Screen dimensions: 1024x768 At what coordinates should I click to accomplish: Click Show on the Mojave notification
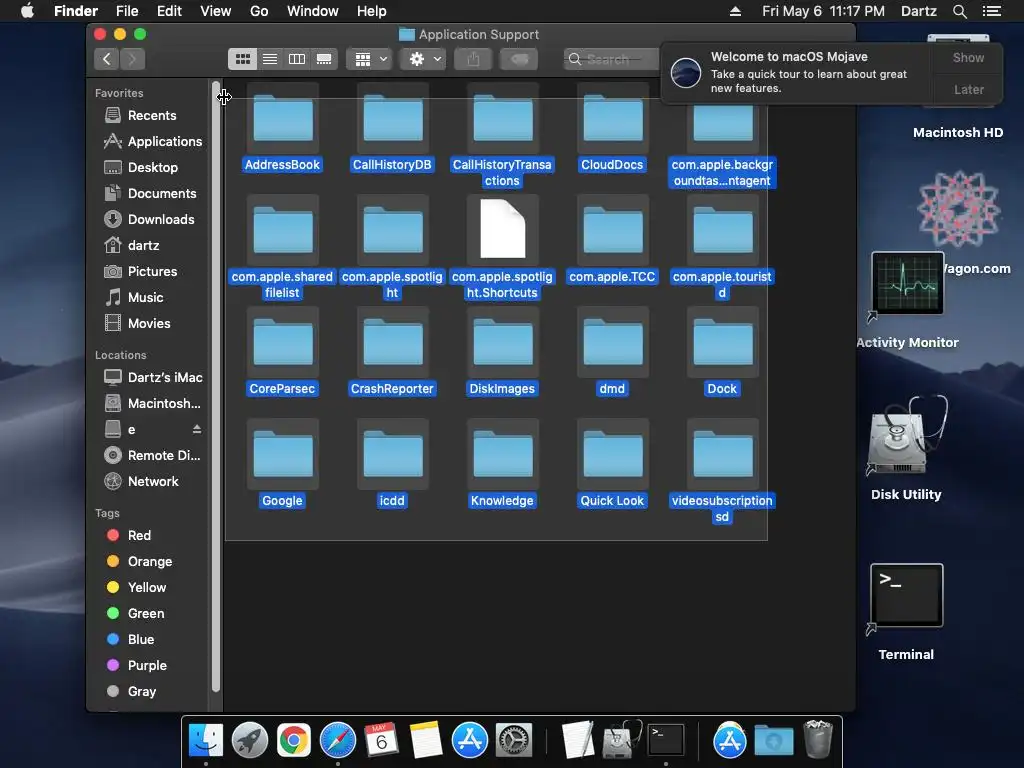click(x=968, y=57)
